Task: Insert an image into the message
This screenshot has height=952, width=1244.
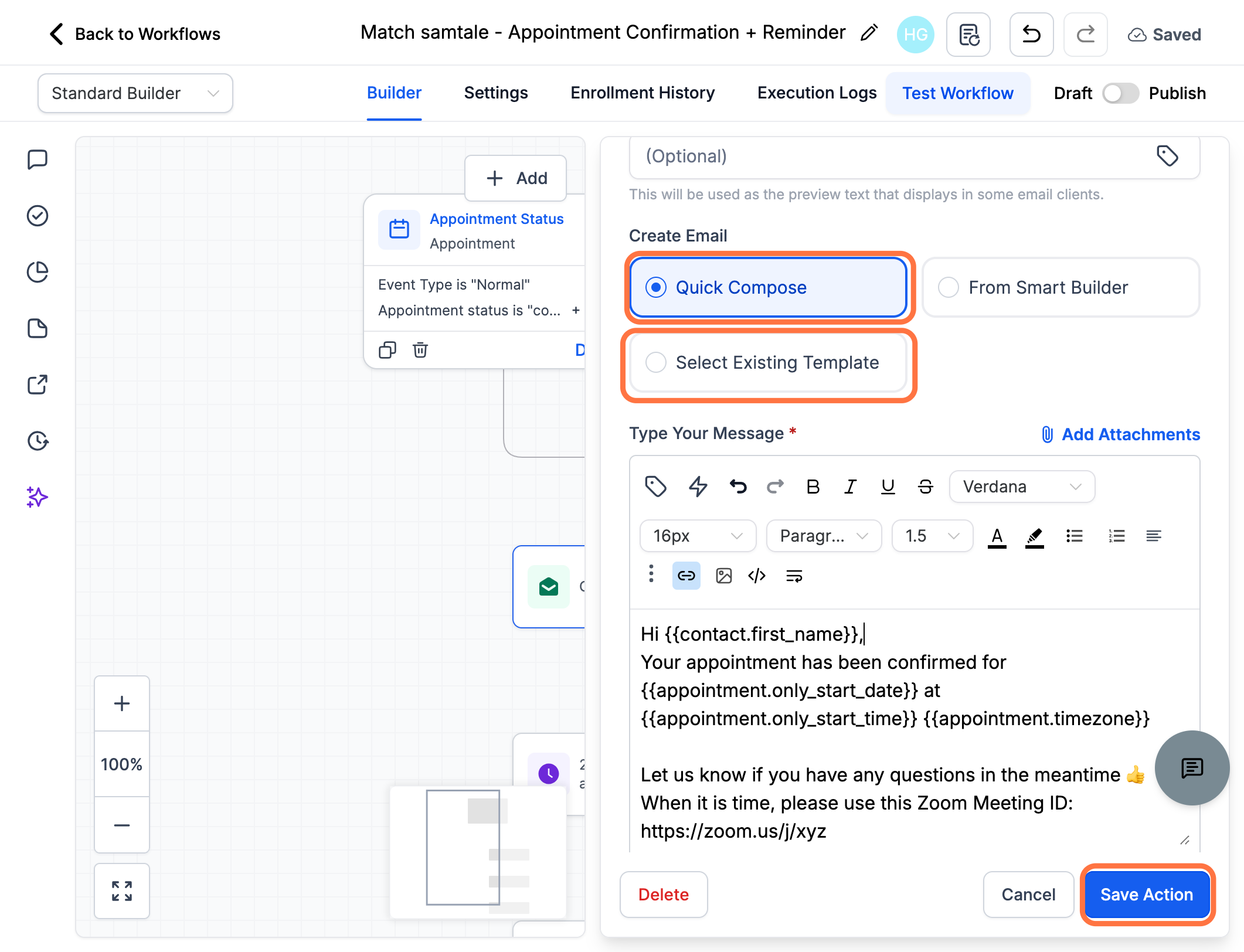Action: click(x=723, y=576)
